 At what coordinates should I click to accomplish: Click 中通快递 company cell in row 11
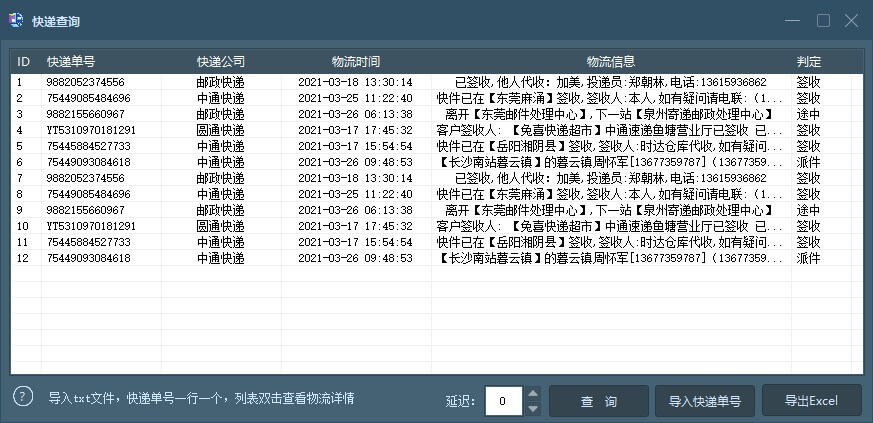click(221, 243)
